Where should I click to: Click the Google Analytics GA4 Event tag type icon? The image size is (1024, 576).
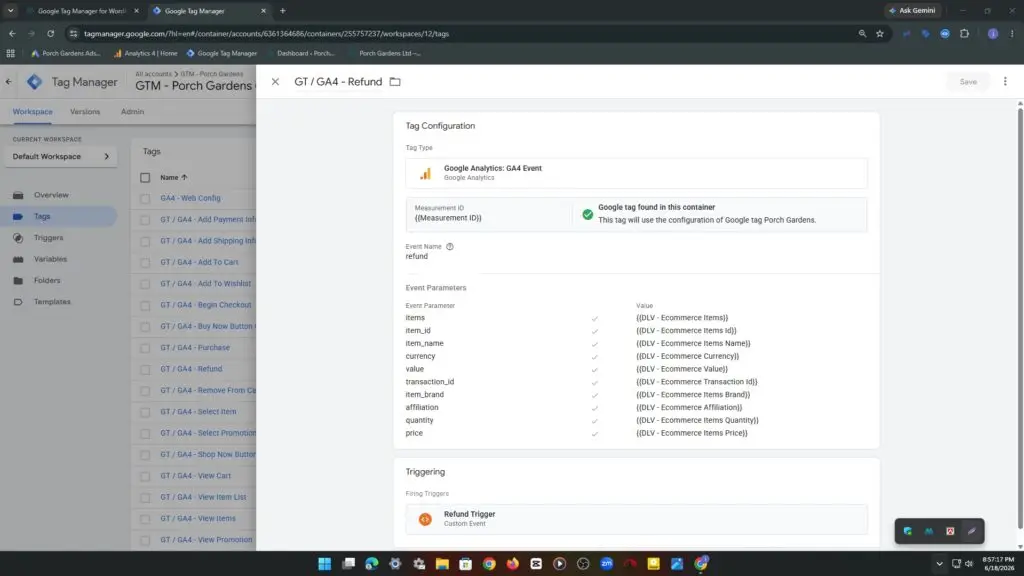(x=425, y=173)
